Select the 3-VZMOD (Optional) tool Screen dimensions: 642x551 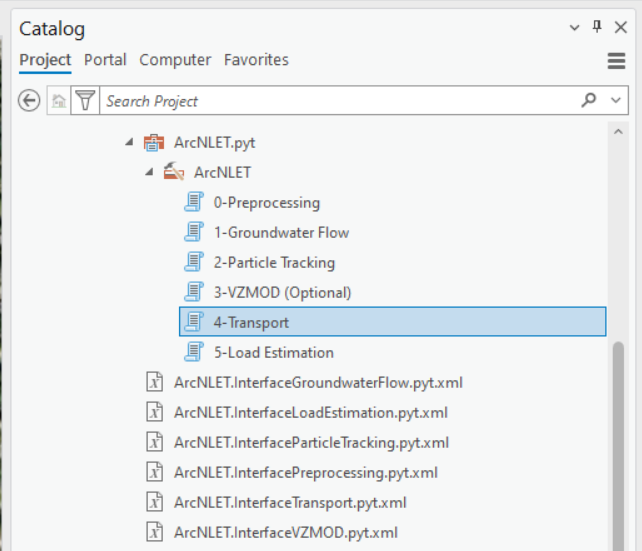(x=283, y=293)
